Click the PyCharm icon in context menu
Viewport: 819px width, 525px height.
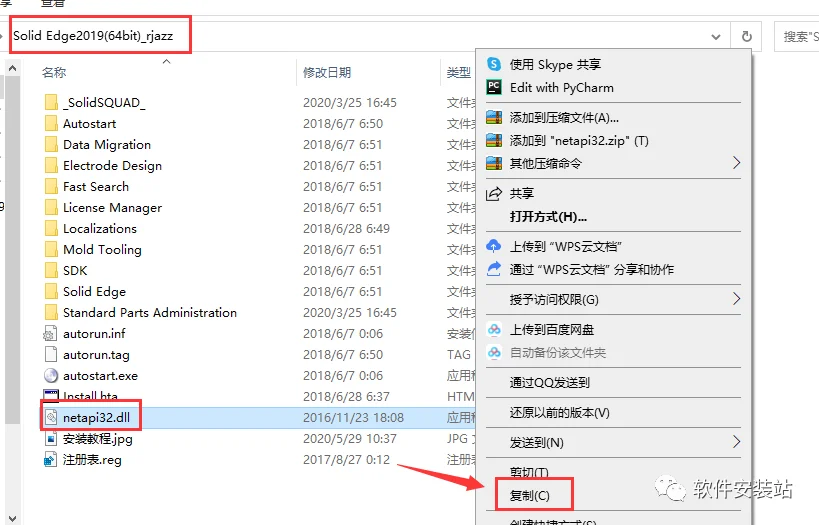coord(494,87)
